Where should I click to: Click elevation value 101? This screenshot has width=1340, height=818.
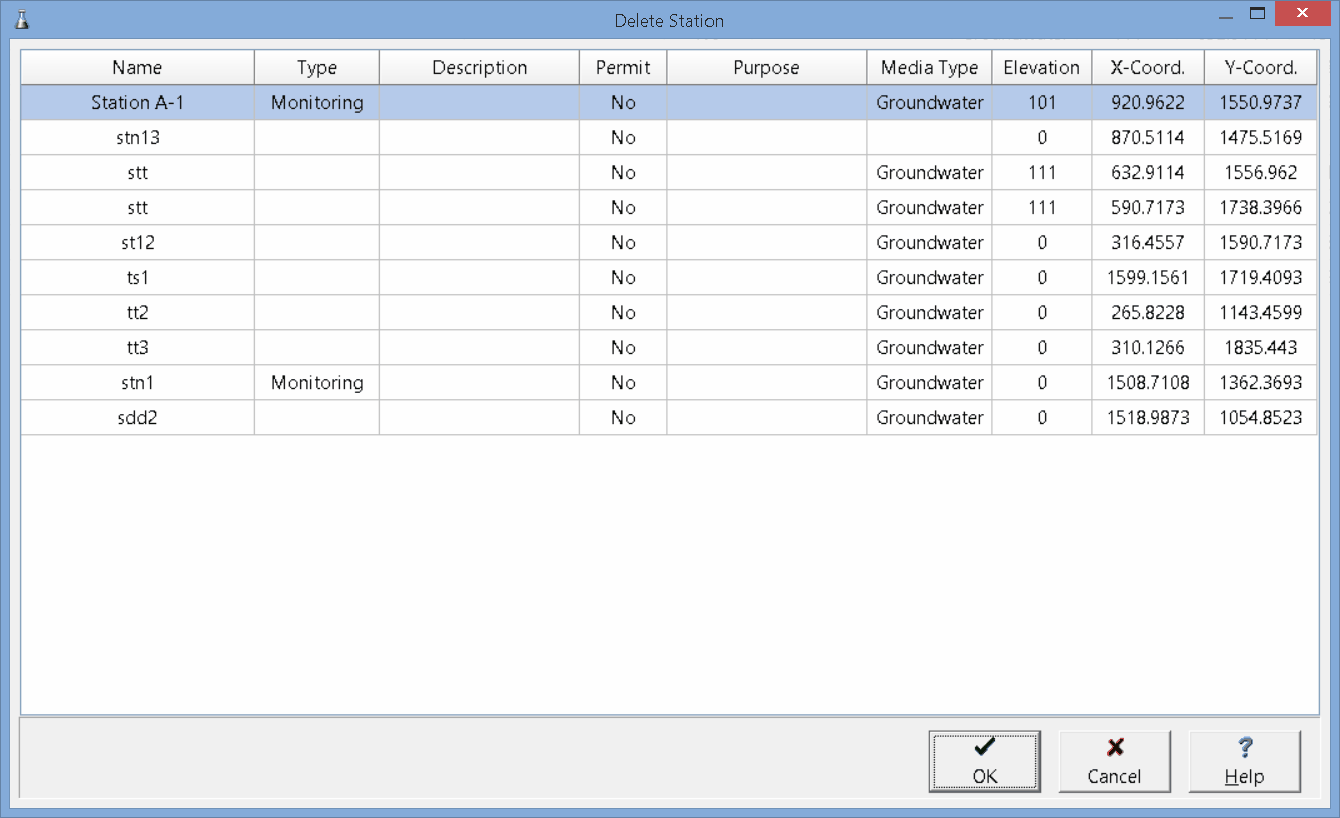pyautogui.click(x=1042, y=103)
